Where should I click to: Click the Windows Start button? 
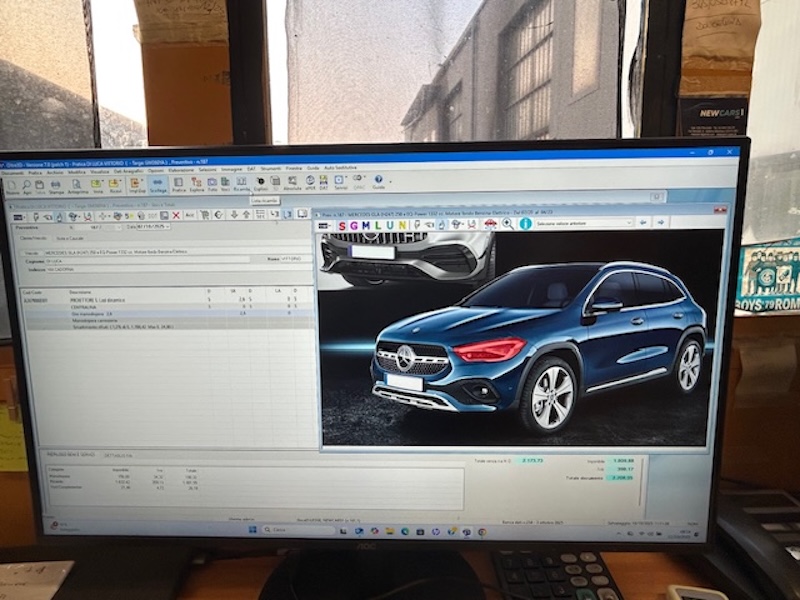click(253, 530)
